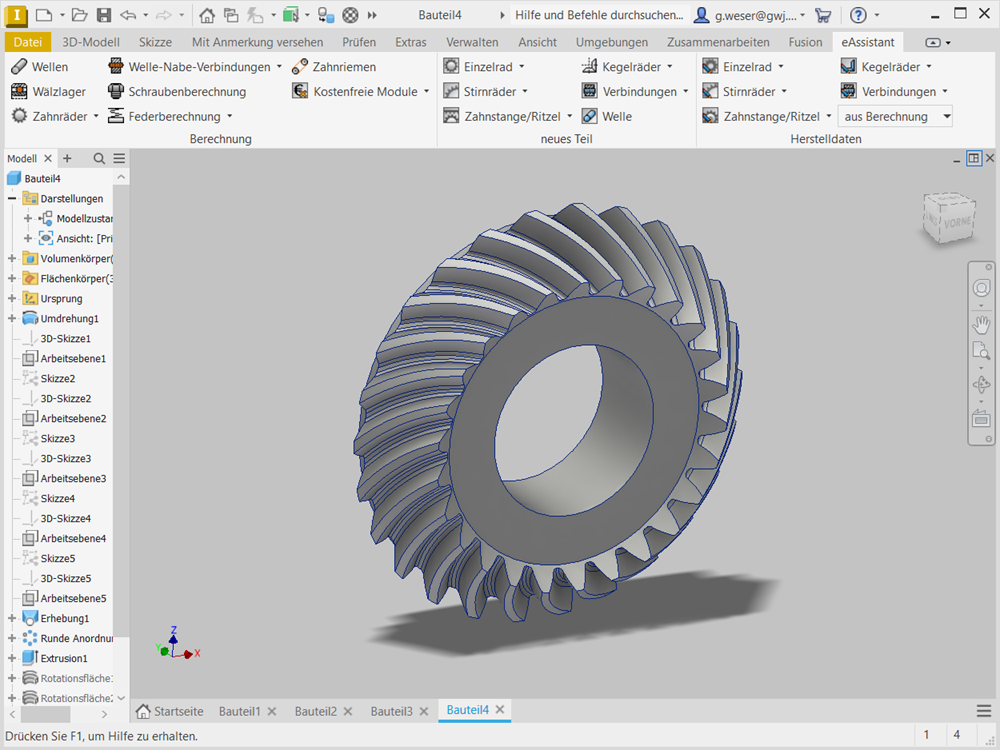The width and height of the screenshot is (1000, 750).
Task: Click the search icon in Modell browser
Action: pos(99,159)
